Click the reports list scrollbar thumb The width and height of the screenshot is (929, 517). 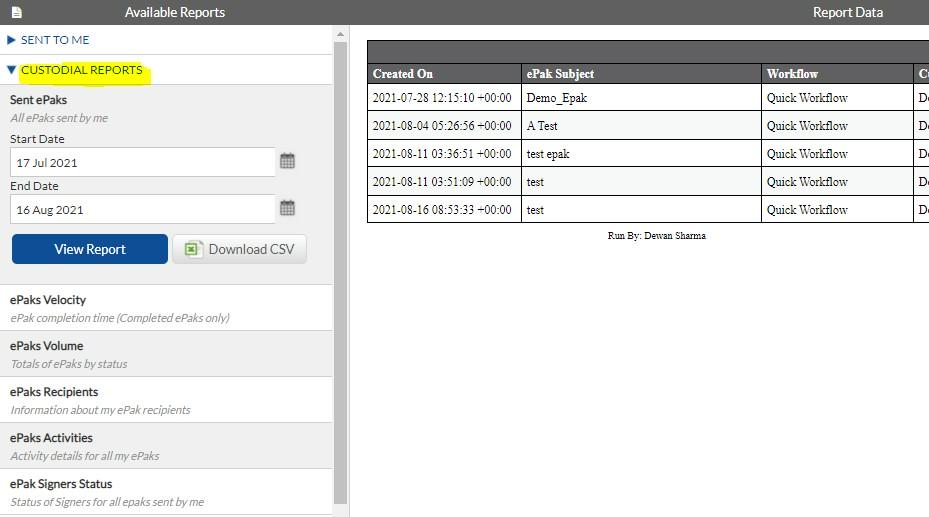coord(341,272)
